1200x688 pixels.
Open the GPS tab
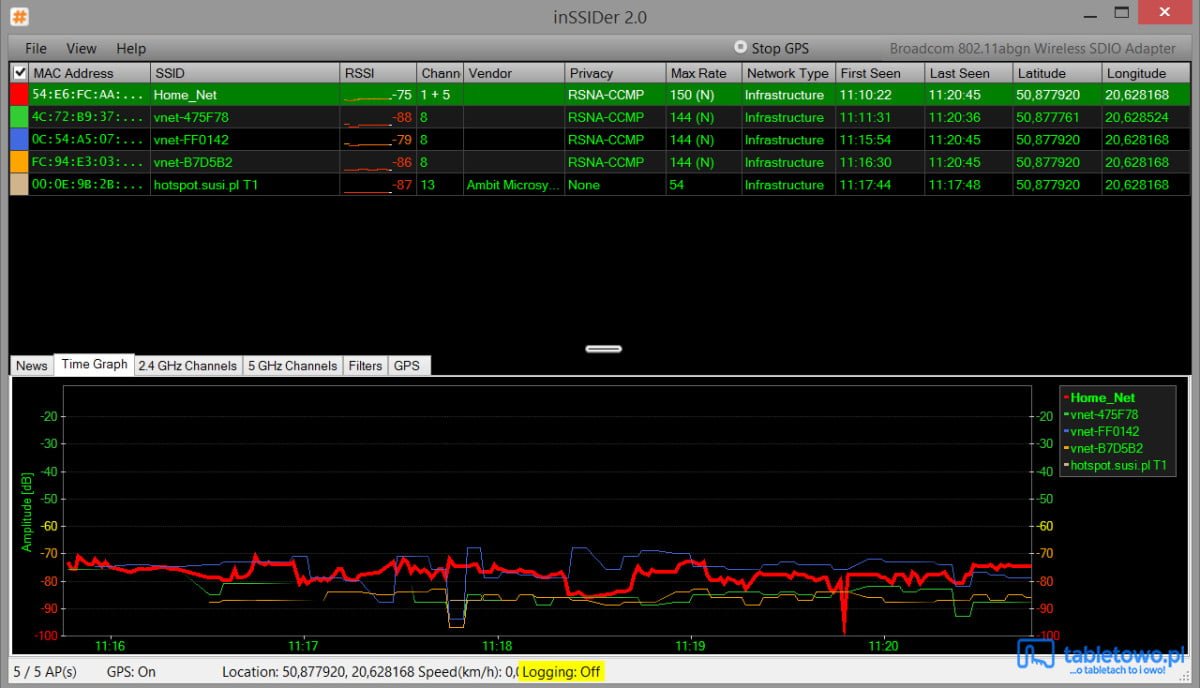[x=407, y=366]
